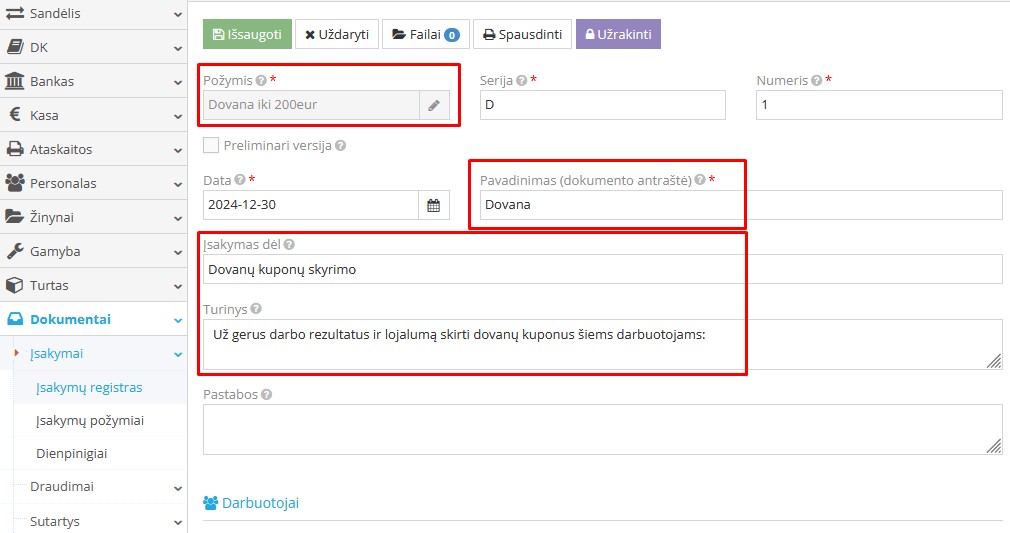Click the Serija input field
1010x533 pixels.
click(x=602, y=105)
